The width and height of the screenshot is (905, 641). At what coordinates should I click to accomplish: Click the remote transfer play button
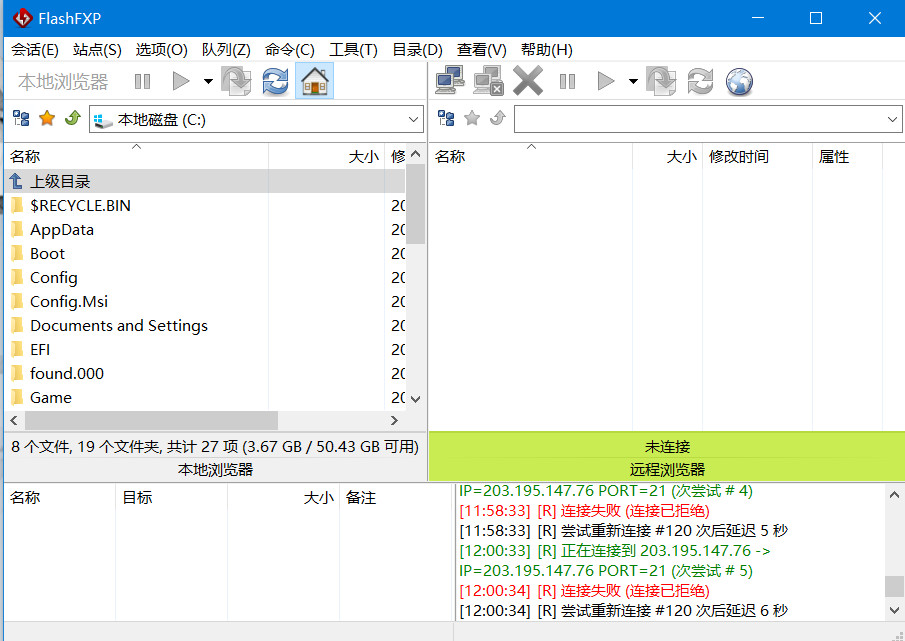coord(604,81)
